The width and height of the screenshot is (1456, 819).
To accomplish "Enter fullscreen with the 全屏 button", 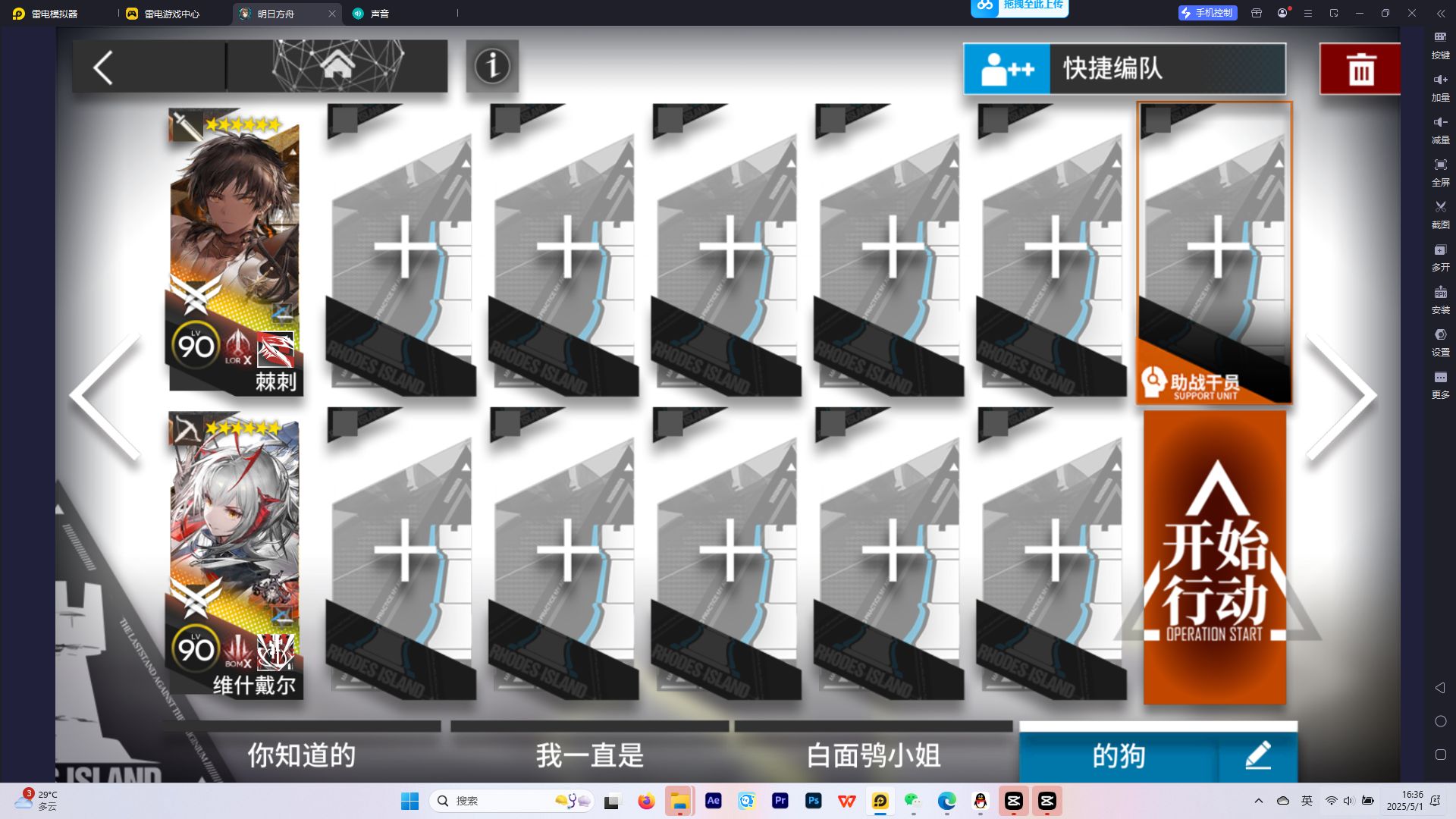I will tap(1440, 173).
